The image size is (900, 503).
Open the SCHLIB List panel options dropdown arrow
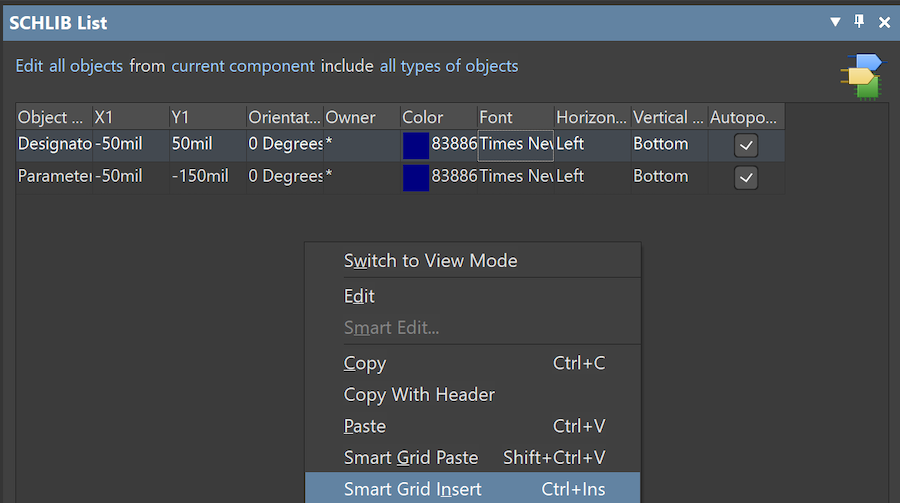pyautogui.click(x=835, y=22)
